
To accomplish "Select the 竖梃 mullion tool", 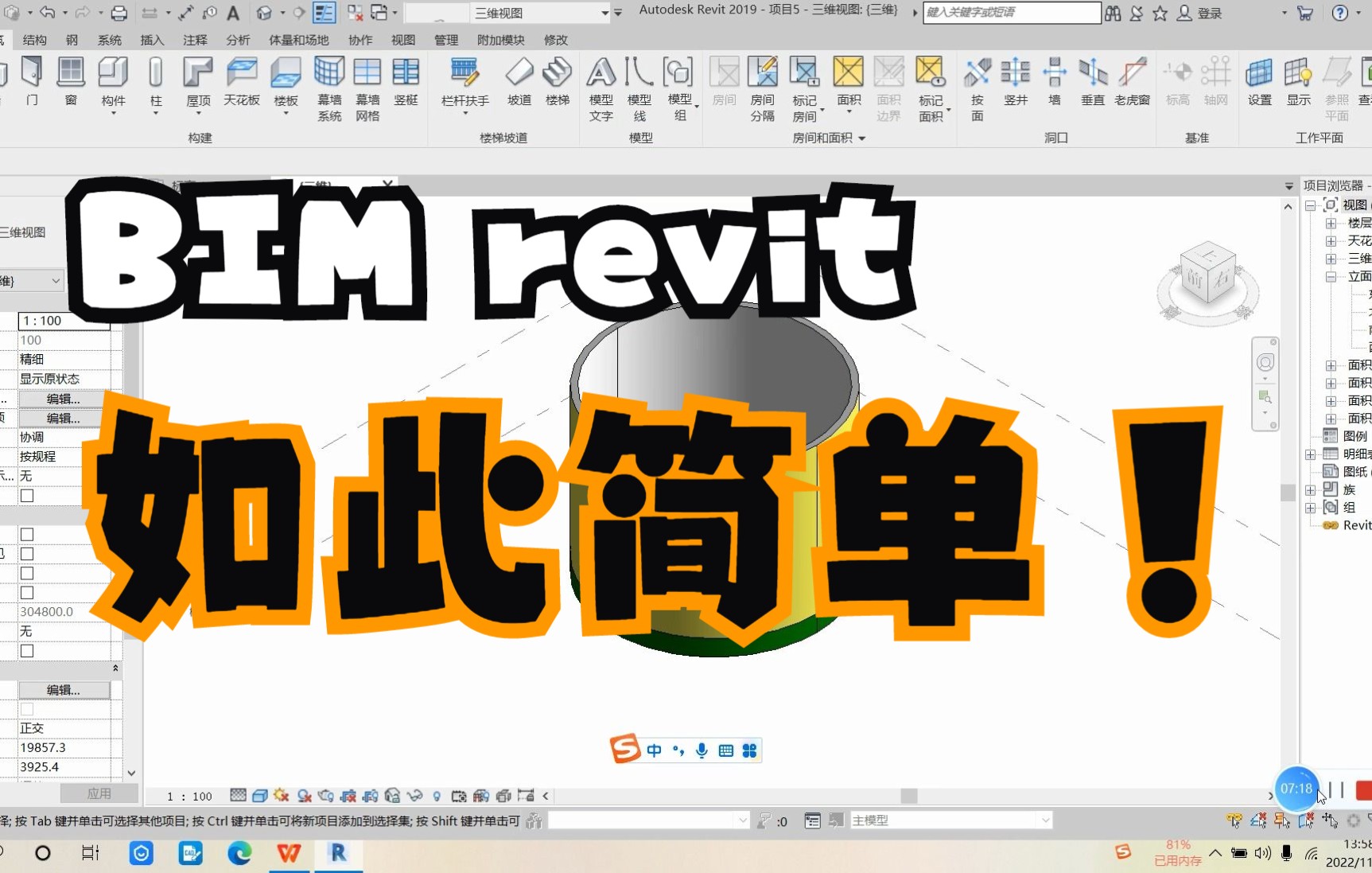I will [406, 82].
